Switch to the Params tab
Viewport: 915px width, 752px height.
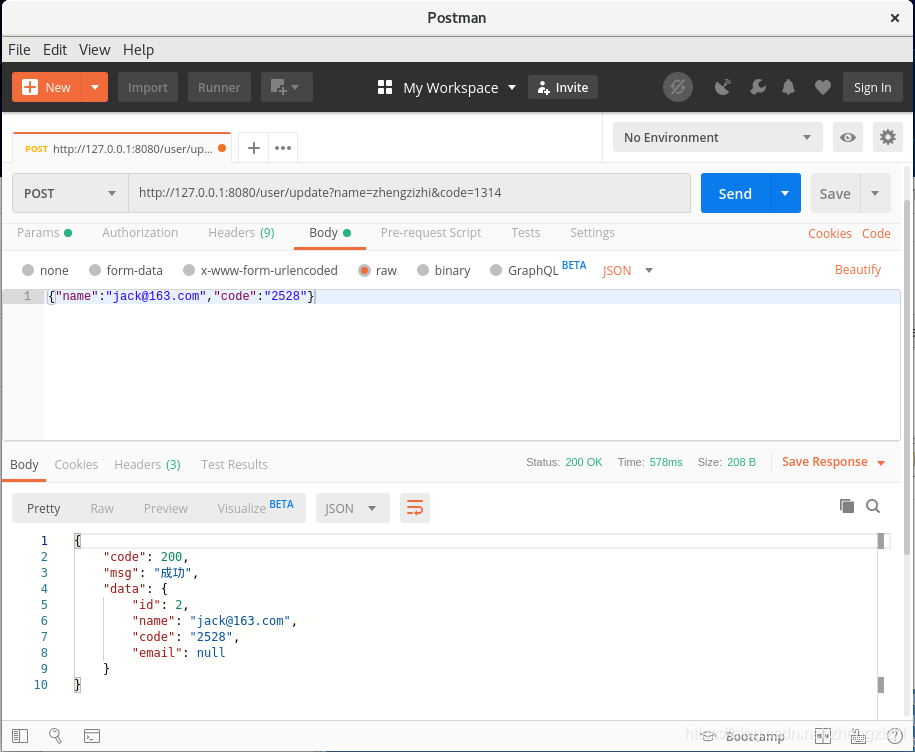click(x=44, y=233)
